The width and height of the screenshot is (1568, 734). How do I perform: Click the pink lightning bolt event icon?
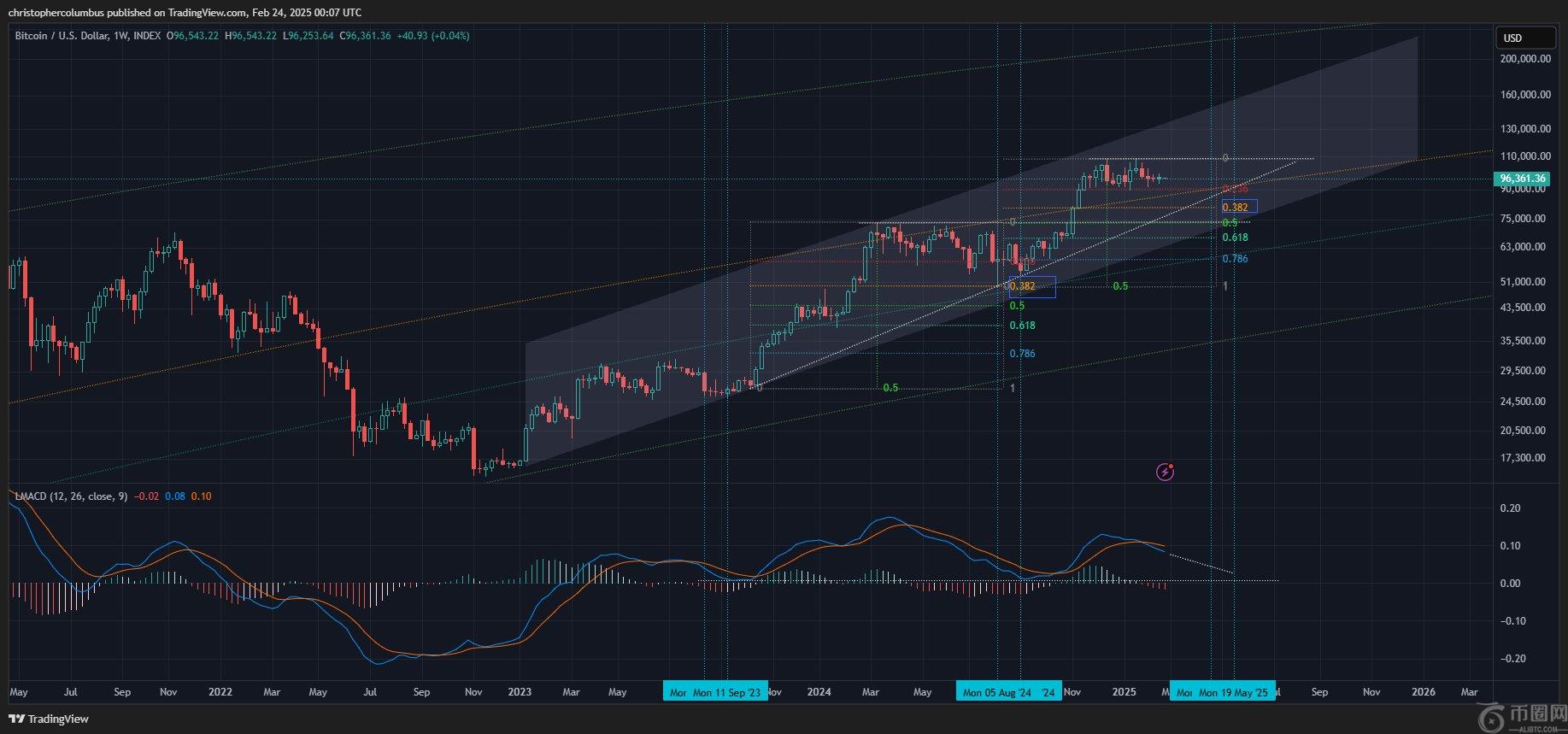pos(1165,472)
